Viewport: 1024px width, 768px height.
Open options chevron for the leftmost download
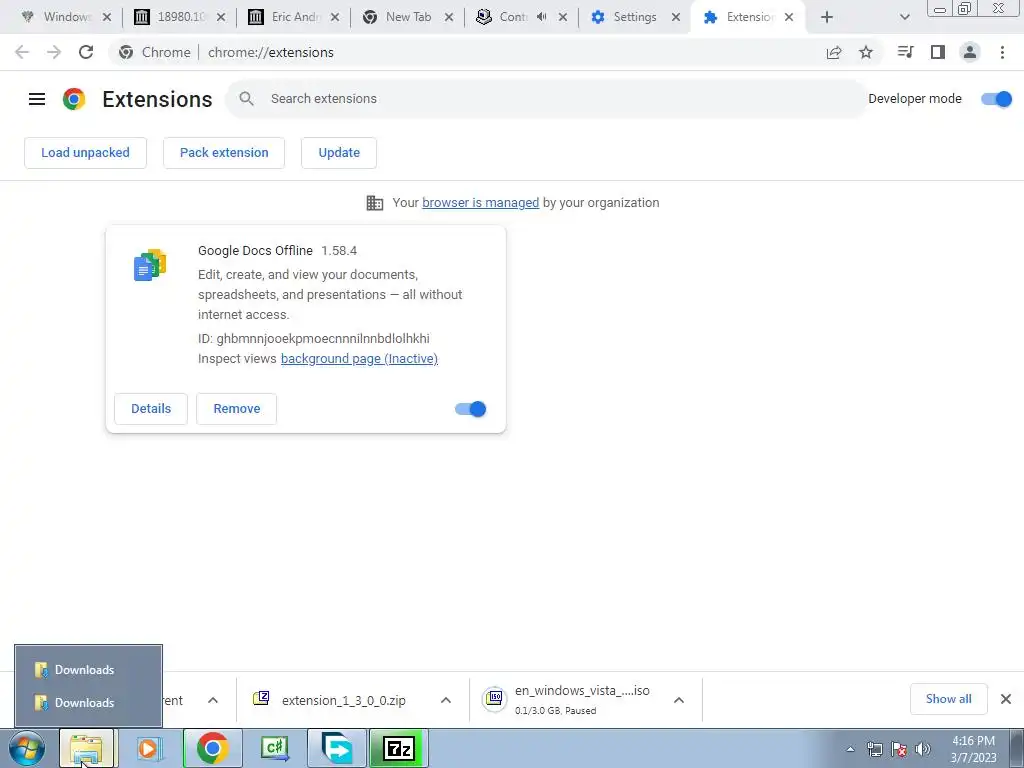coord(212,700)
